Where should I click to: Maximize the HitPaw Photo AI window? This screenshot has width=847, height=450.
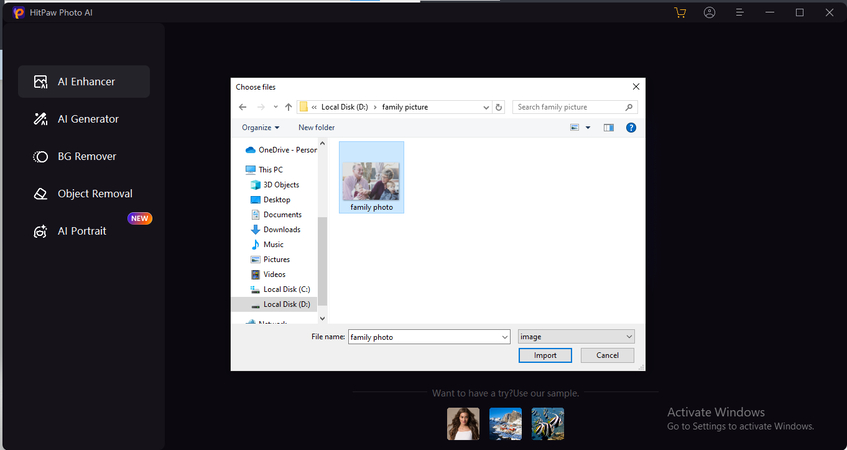(x=799, y=12)
